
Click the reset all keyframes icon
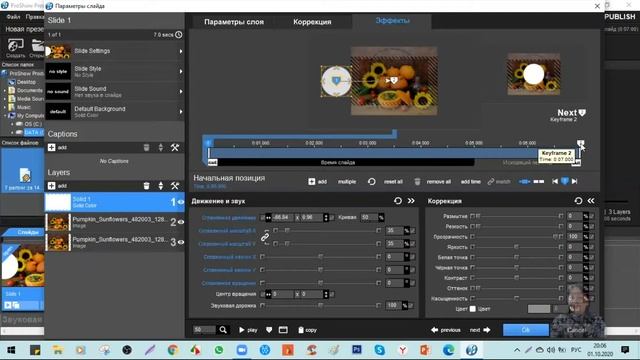point(371,181)
